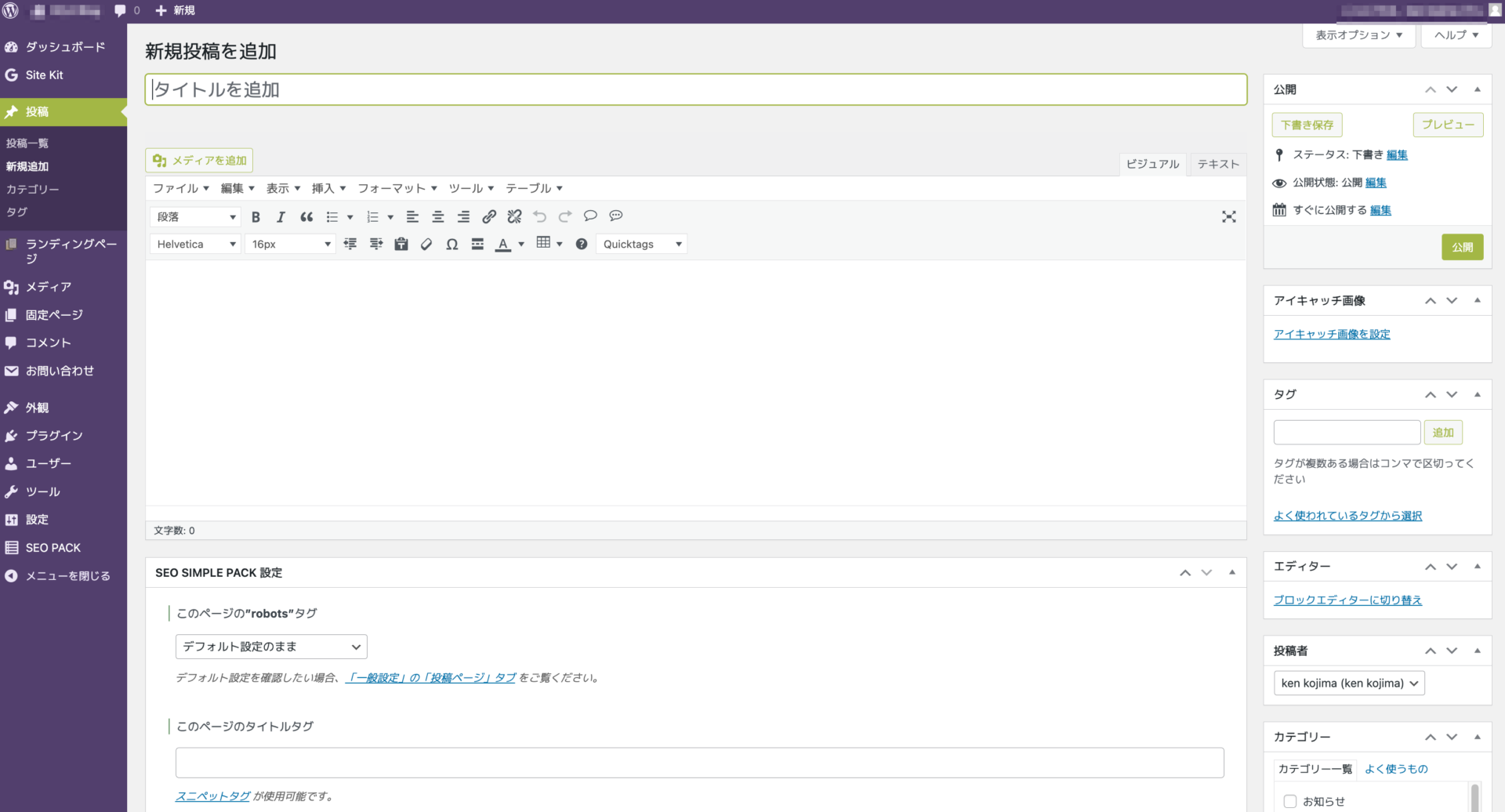The width and height of the screenshot is (1505, 812).
Task: Collapse the 公開 publish panel toggle triangle
Action: [x=1478, y=89]
